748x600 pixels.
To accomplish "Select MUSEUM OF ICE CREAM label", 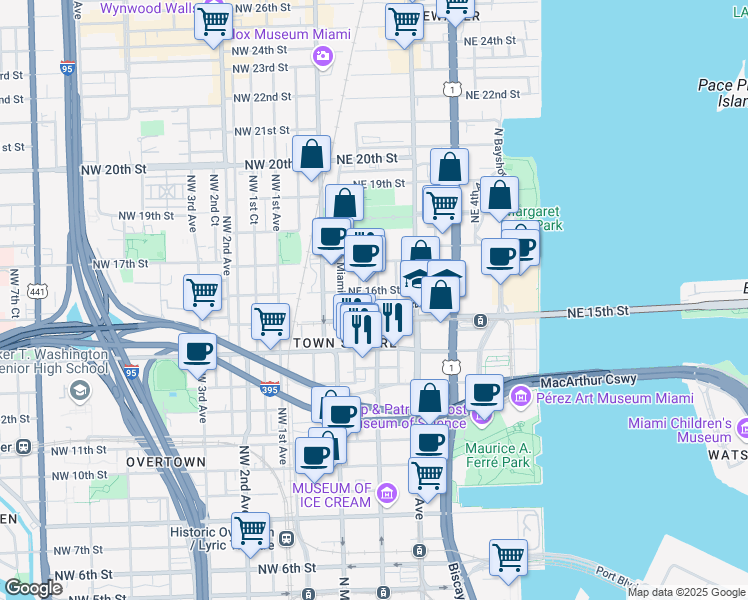I will 332,495.
